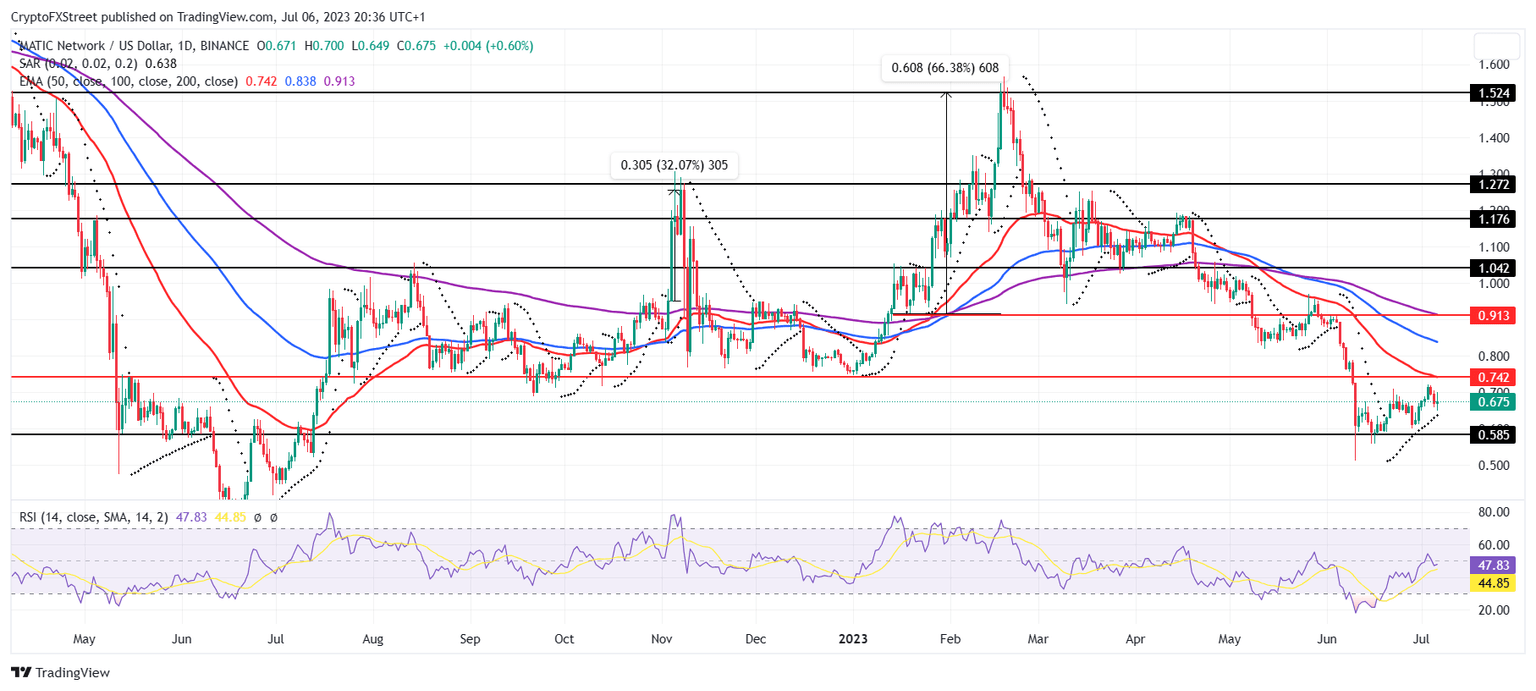Screen dimensions: 1536x691
Task: Expand the 0.608 (66.38%) 608 annotation label
Action: click(x=946, y=69)
